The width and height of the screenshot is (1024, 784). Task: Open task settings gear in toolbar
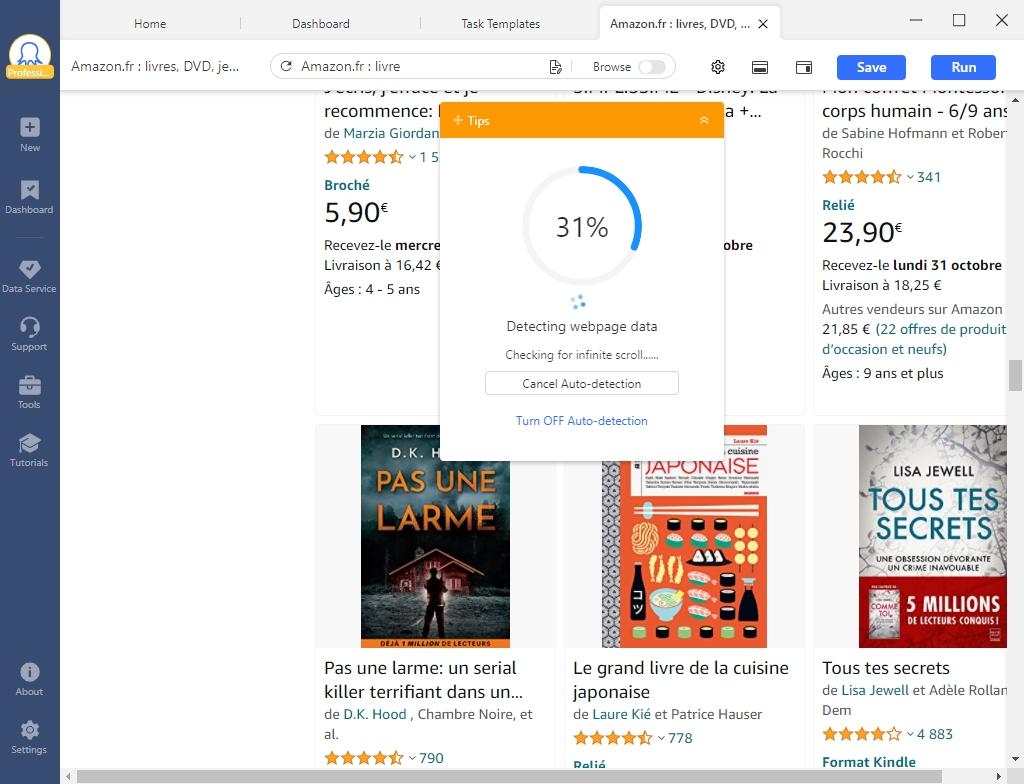coord(718,67)
